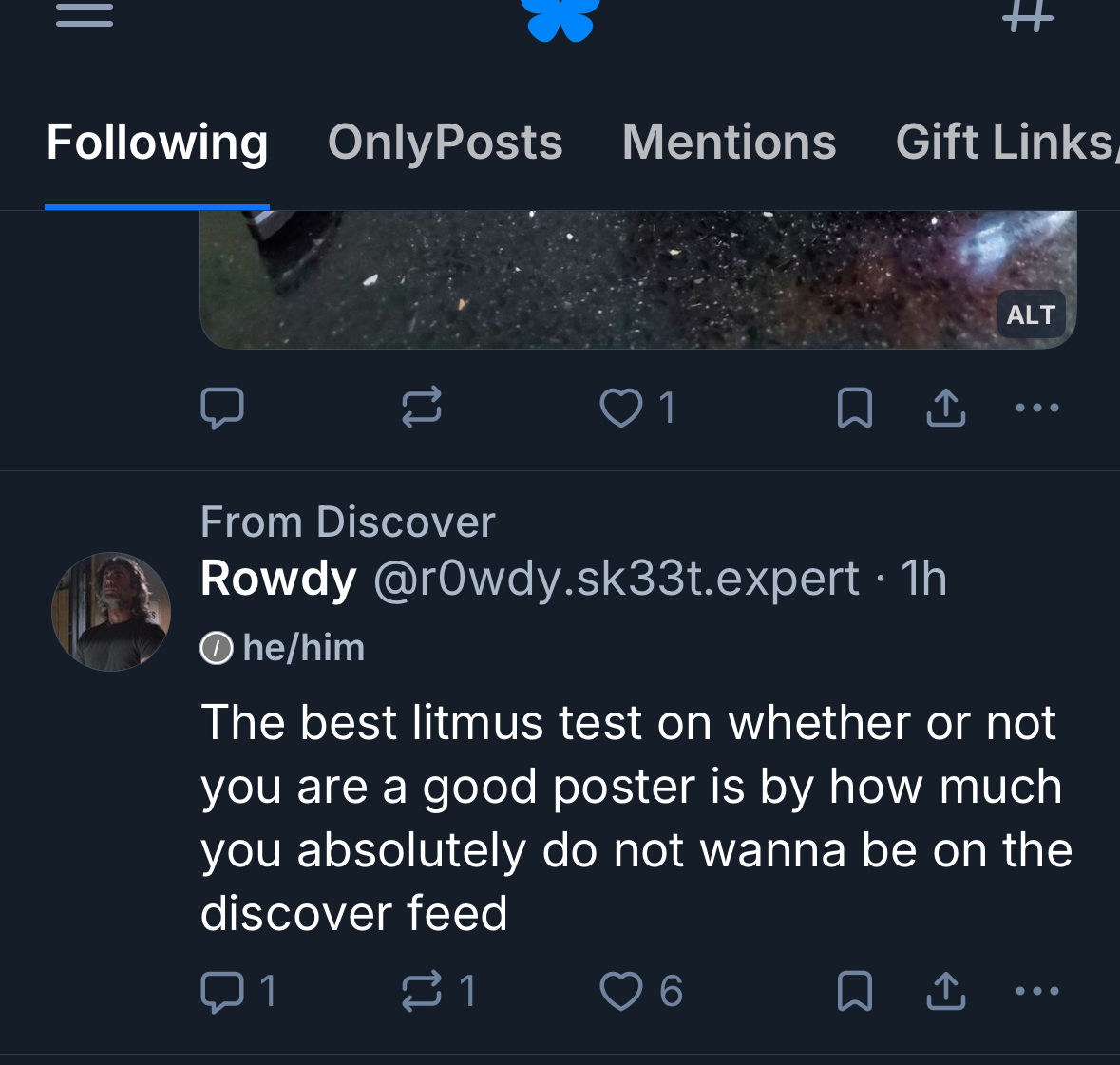This screenshot has width=1120, height=1065.
Task: Repost the image post above
Action: point(422,408)
